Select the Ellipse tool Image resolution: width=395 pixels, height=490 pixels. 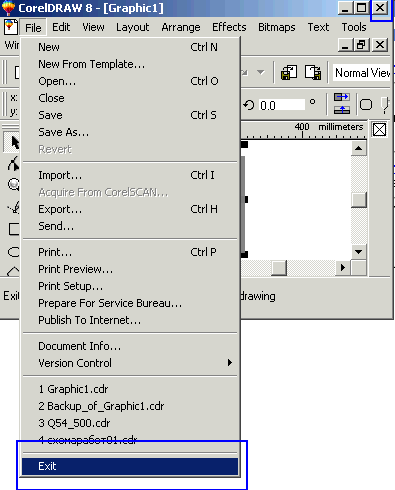pyautogui.click(x=14, y=252)
